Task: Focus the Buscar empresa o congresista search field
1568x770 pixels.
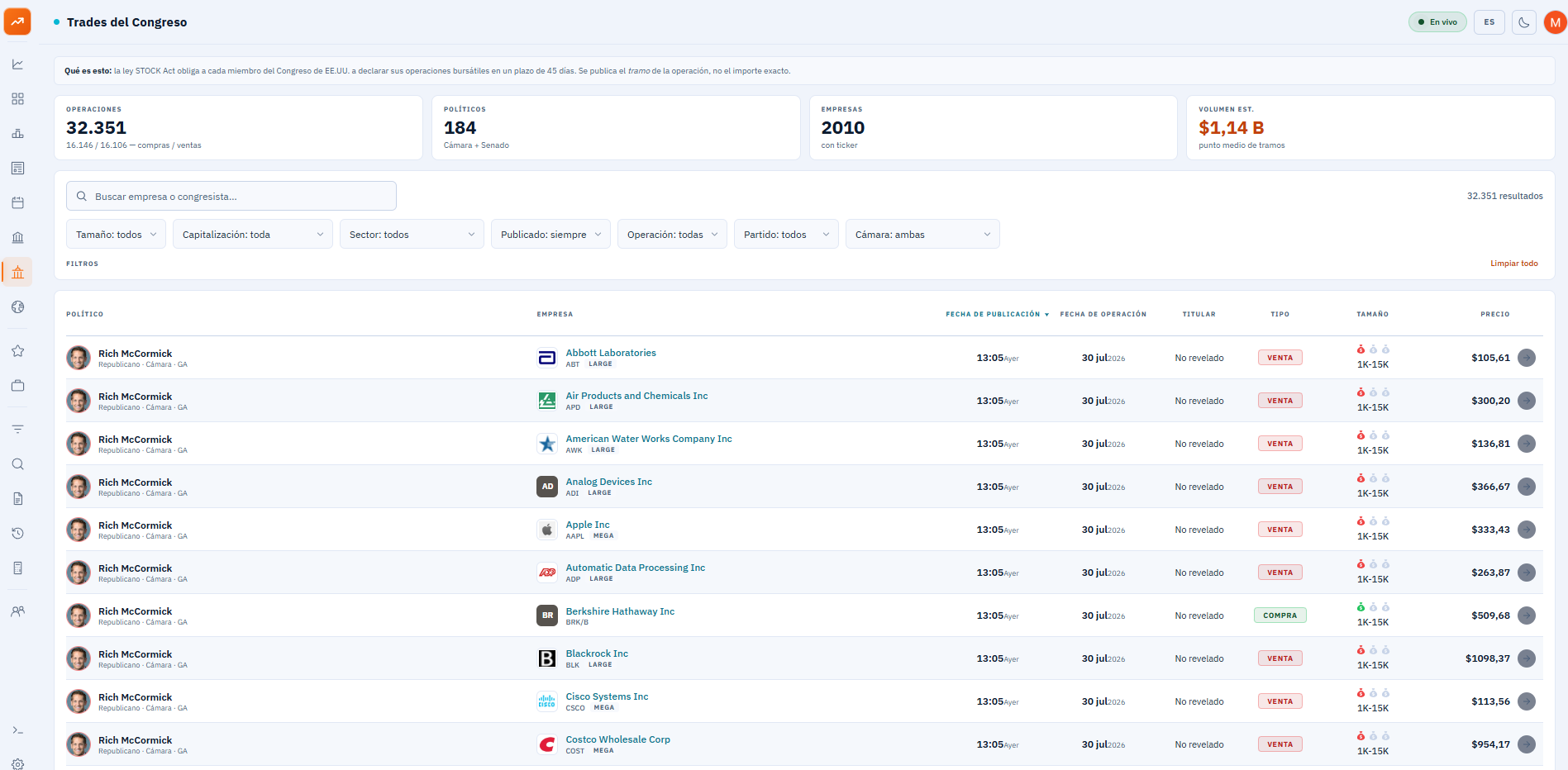Action: [231, 197]
